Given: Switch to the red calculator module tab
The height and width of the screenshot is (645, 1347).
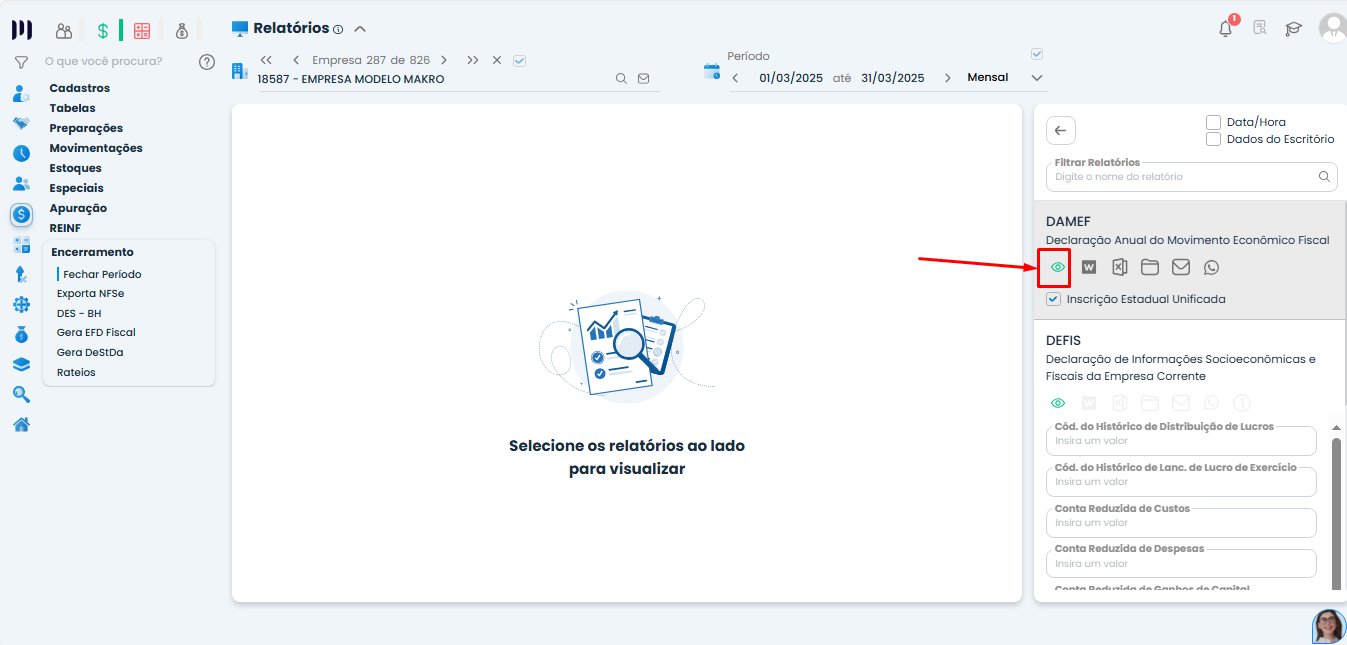Looking at the screenshot, I should click(142, 31).
